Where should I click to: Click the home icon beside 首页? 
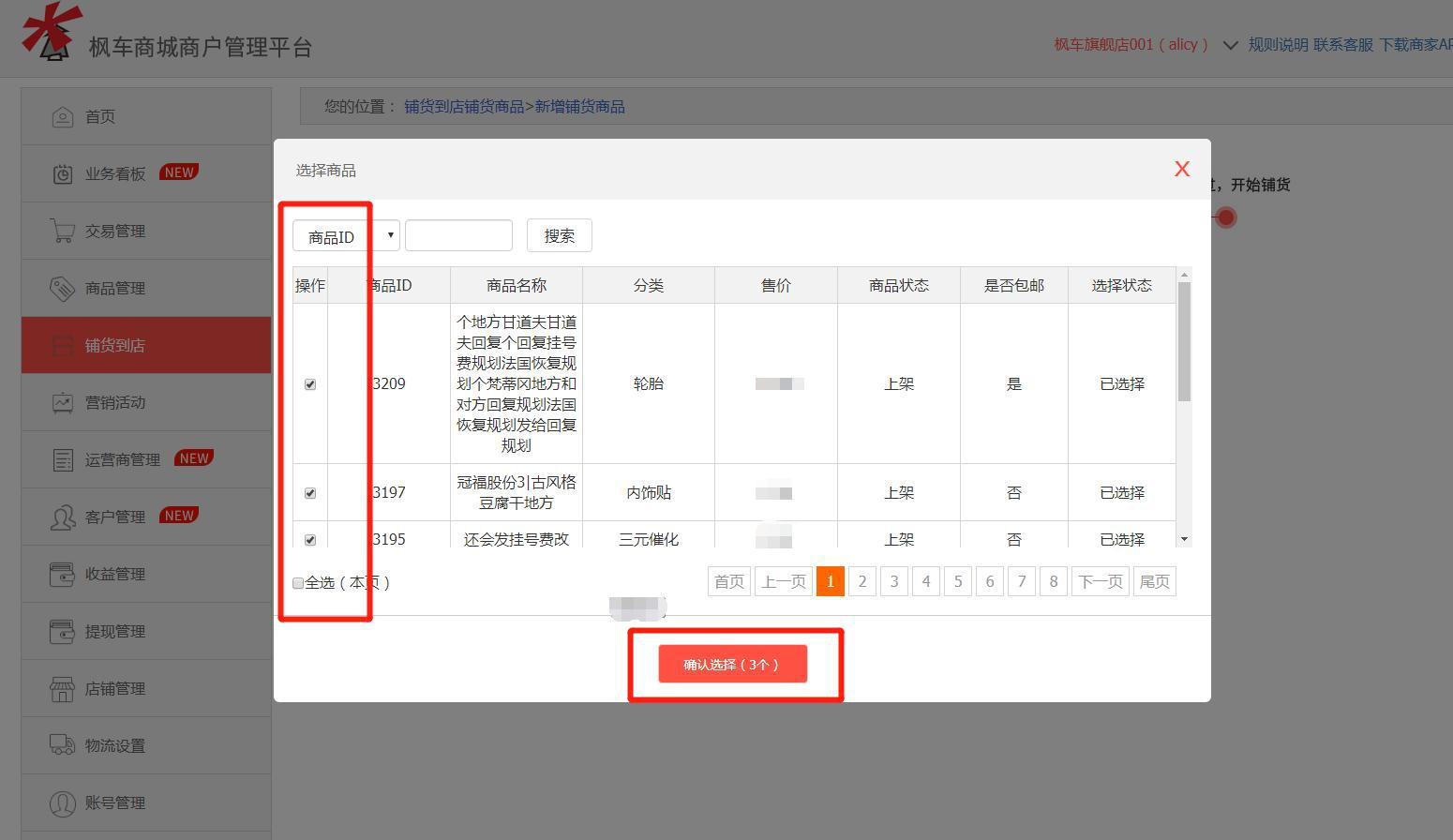click(62, 117)
